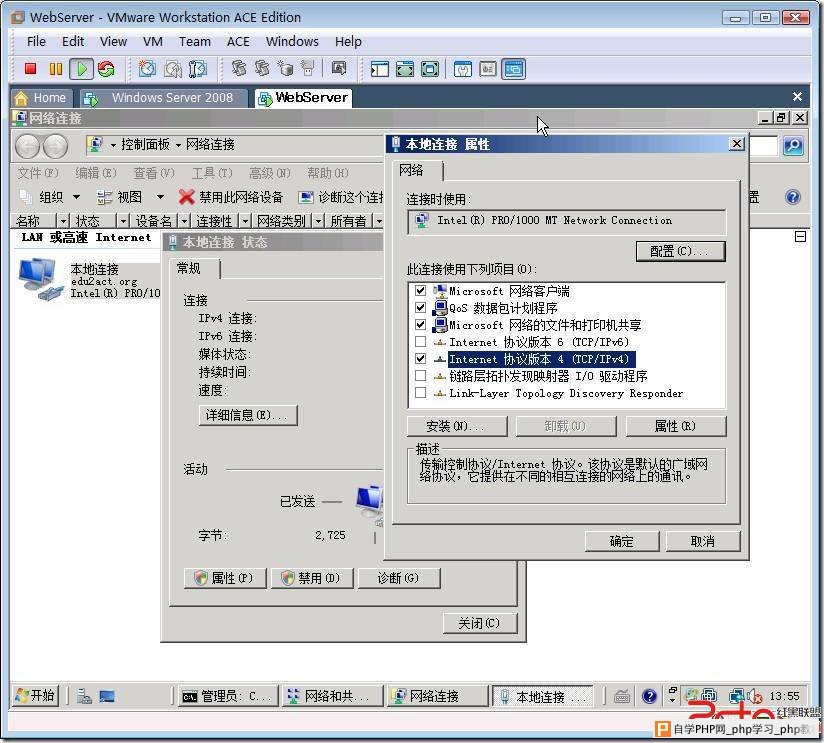Open the help icon in the system tray
This screenshot has height=743, width=824.
pyautogui.click(x=649, y=696)
